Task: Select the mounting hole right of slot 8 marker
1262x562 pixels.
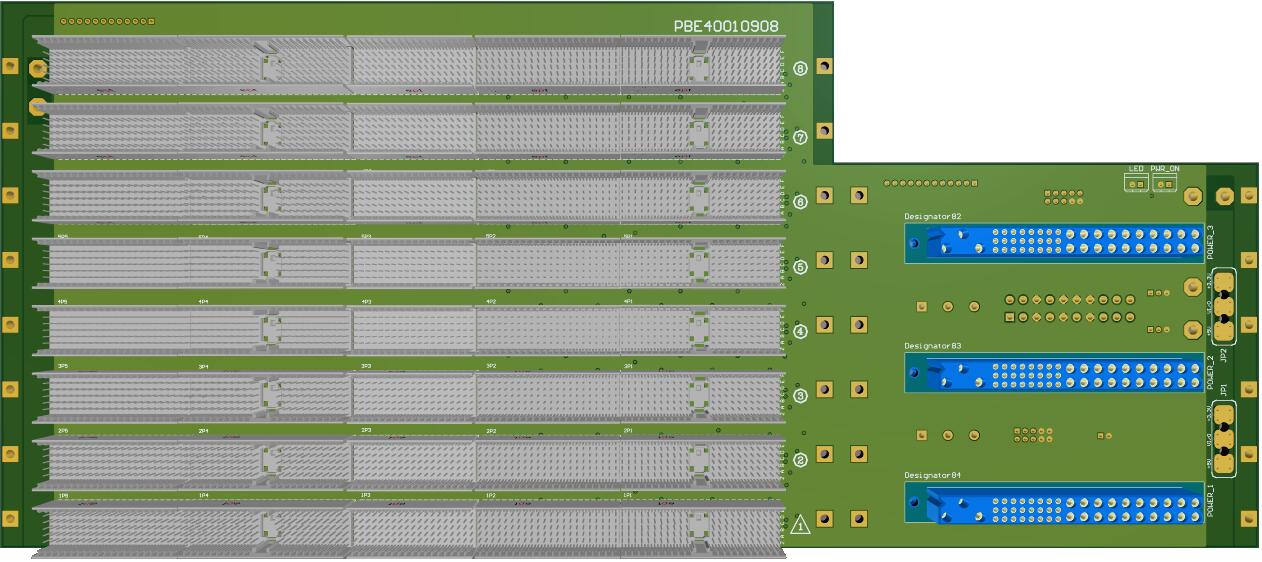Action: tap(825, 66)
